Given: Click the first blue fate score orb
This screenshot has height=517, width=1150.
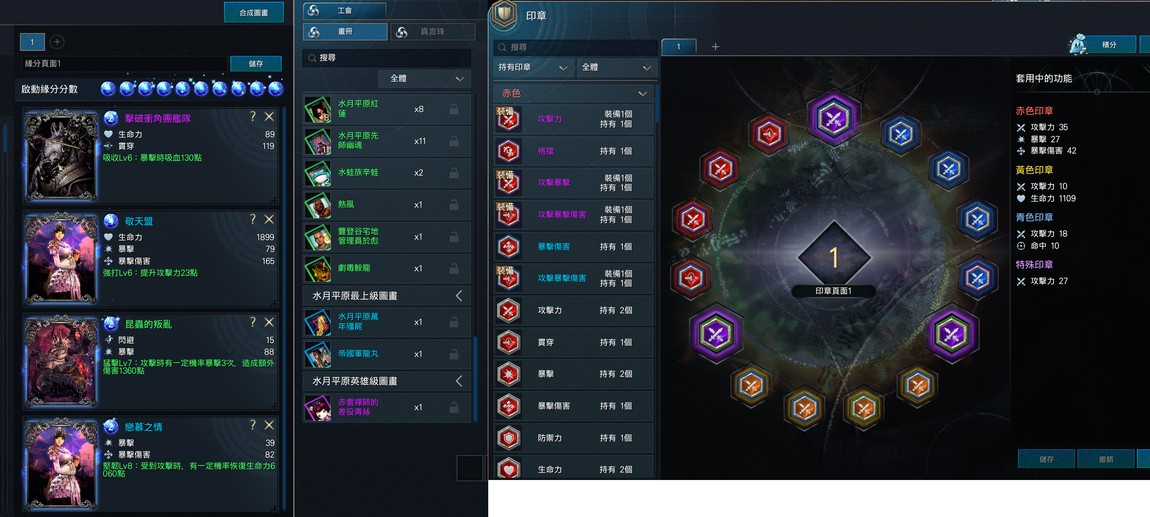Looking at the screenshot, I should click(109, 89).
